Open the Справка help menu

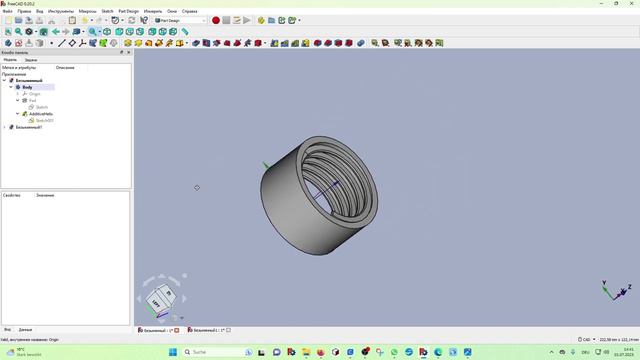coord(189,11)
